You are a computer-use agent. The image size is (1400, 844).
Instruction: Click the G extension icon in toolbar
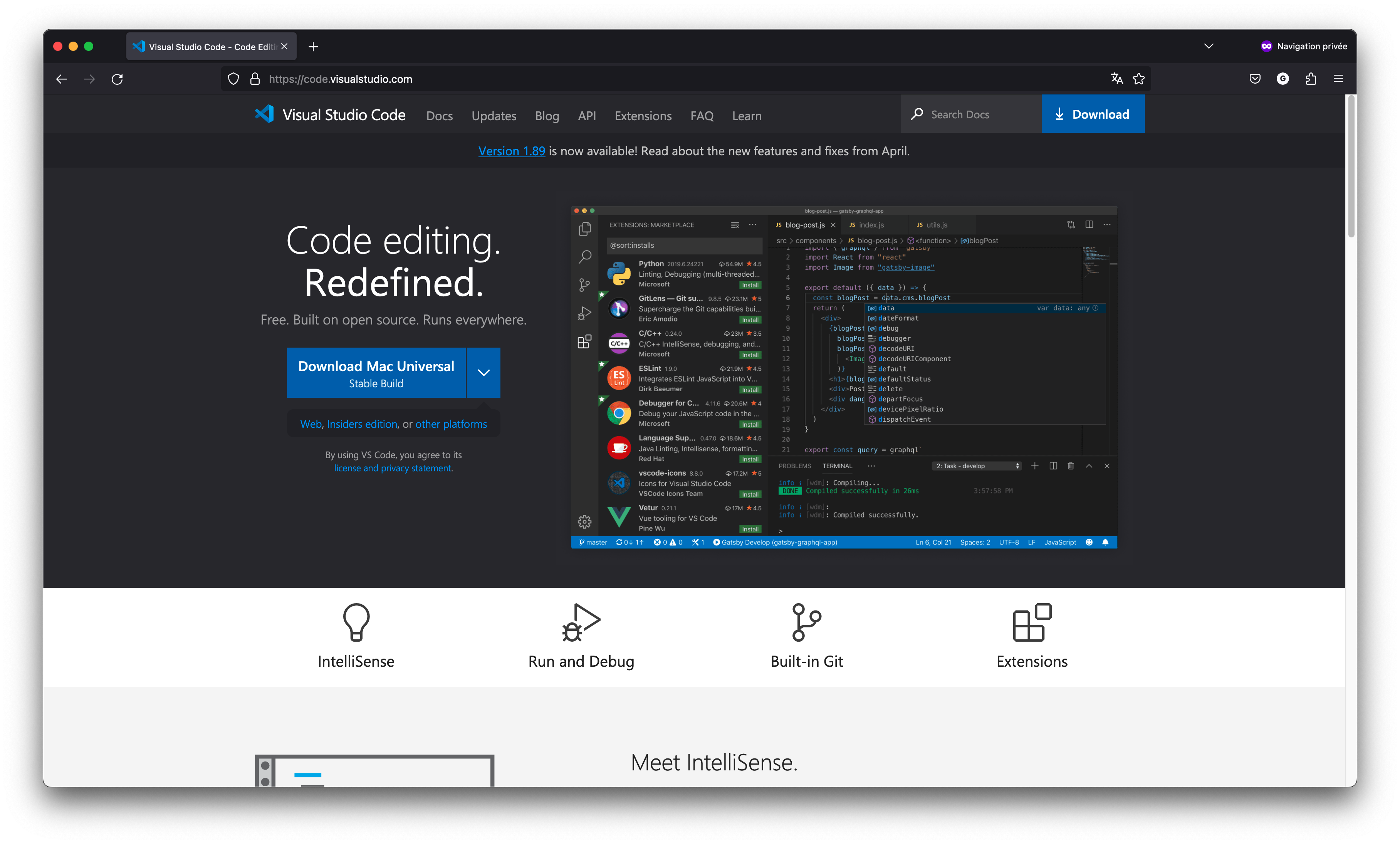click(x=1283, y=79)
